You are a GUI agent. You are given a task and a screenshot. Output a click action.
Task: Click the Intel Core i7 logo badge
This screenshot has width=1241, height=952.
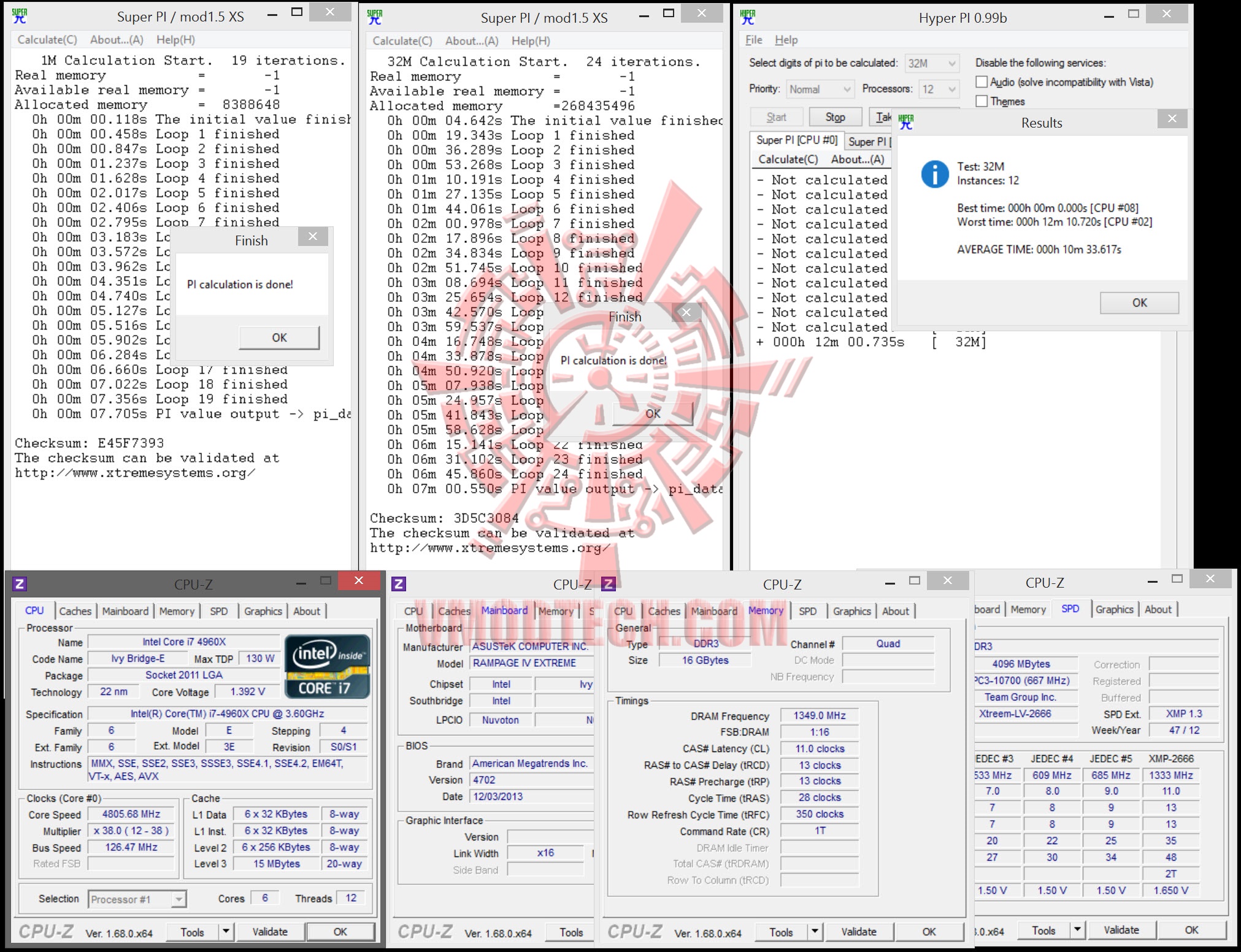(x=328, y=667)
